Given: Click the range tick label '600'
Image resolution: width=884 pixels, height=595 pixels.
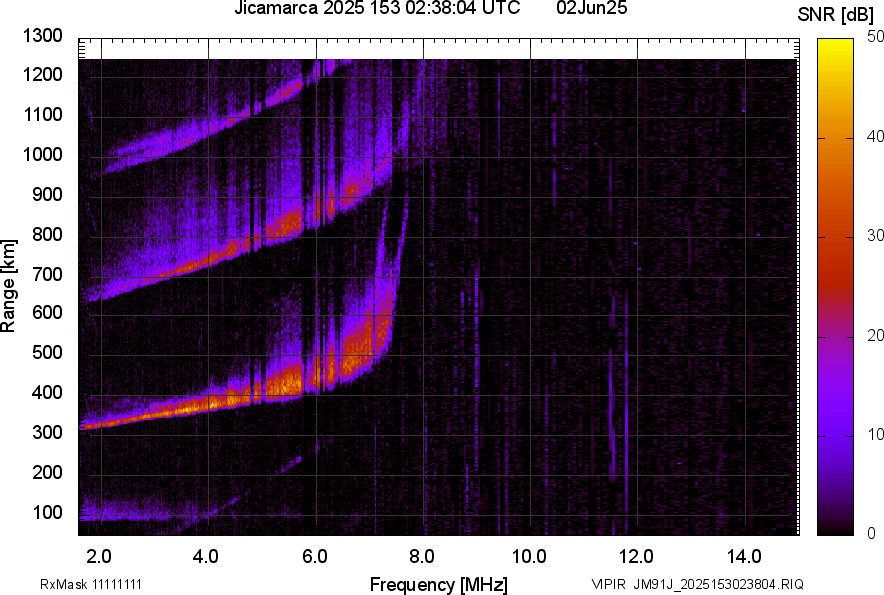Looking at the screenshot, I should [x=47, y=312].
